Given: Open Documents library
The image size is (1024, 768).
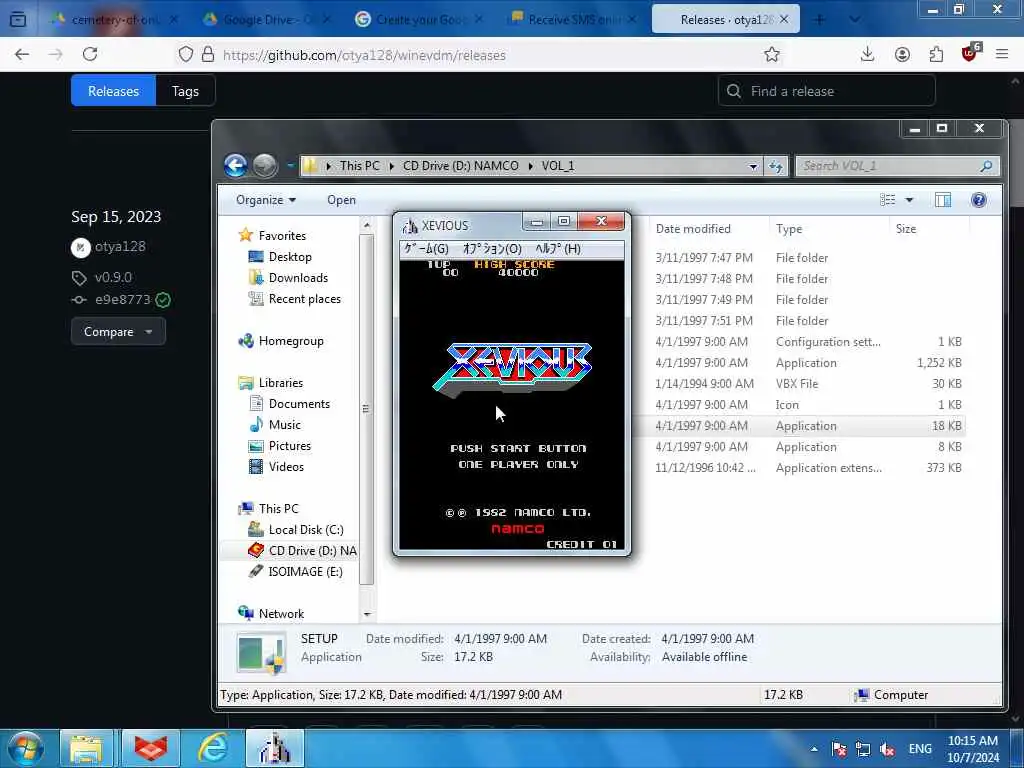Looking at the screenshot, I should 299,404.
